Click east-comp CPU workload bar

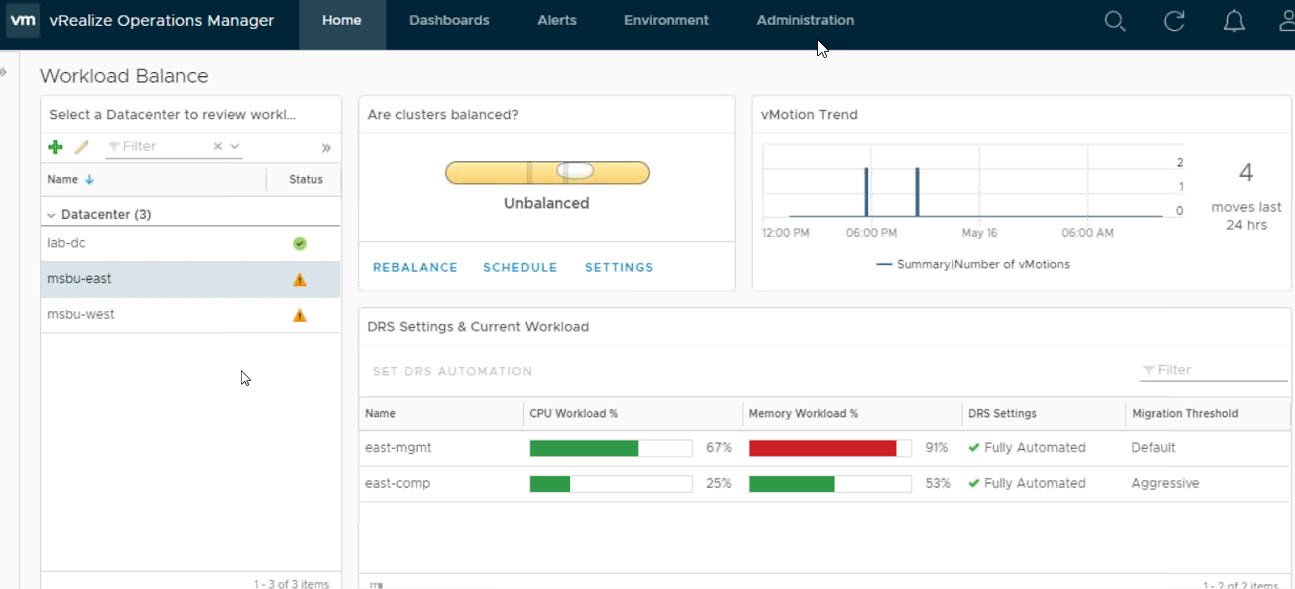610,484
